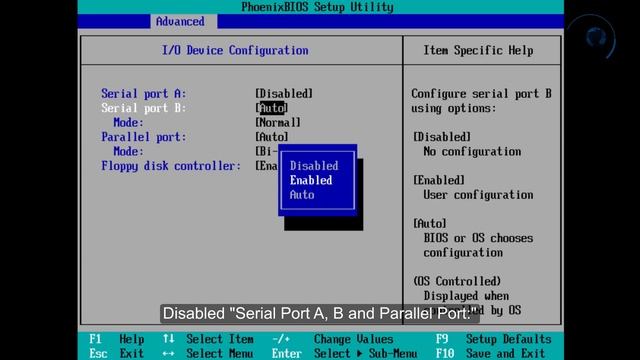Click the F1 Help key hint
The image size is (640, 360).
coord(116,339)
